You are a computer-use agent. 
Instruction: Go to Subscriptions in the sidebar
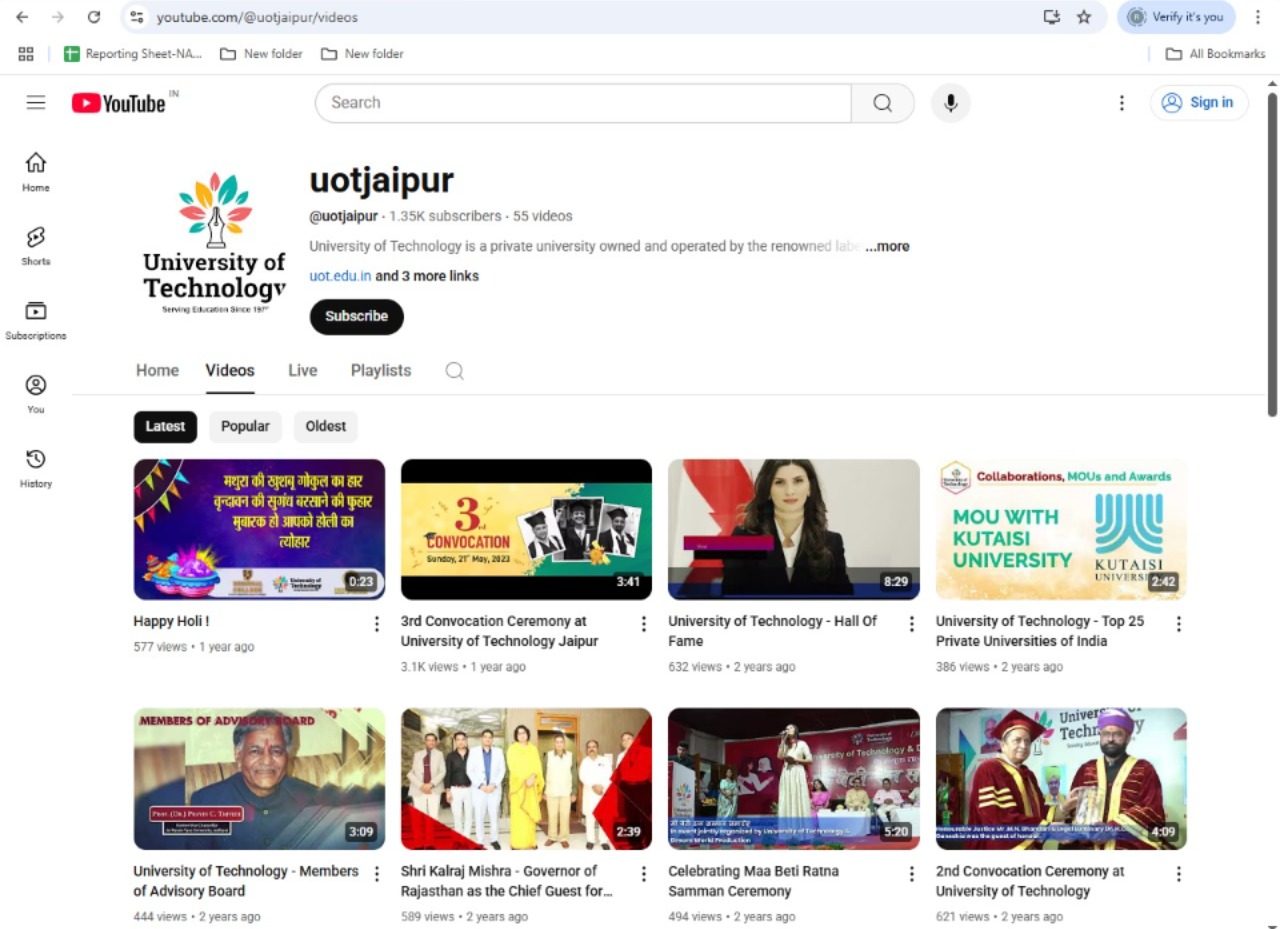[x=36, y=319]
